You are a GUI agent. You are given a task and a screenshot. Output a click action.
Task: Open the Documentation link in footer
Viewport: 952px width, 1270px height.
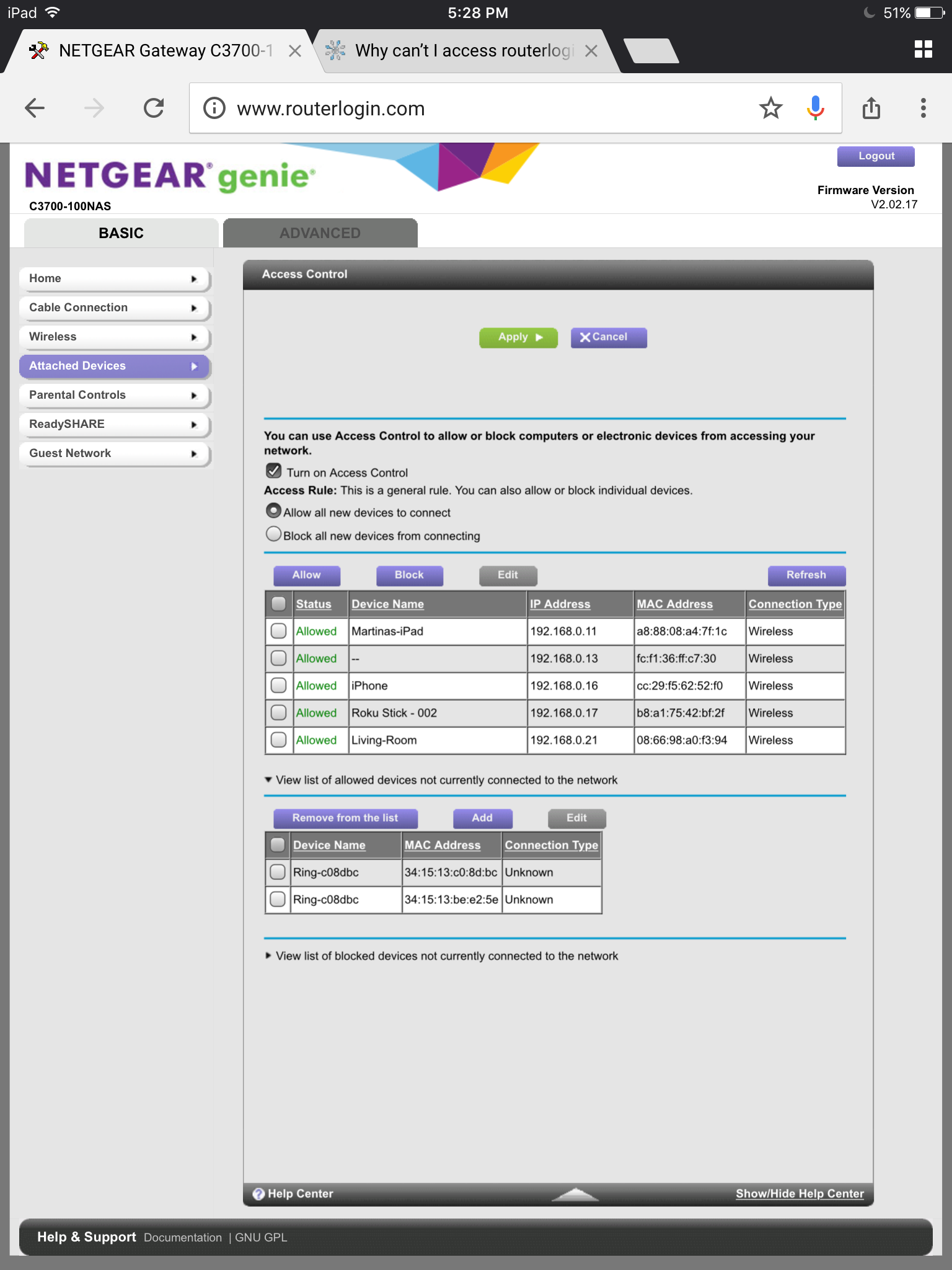click(183, 1238)
